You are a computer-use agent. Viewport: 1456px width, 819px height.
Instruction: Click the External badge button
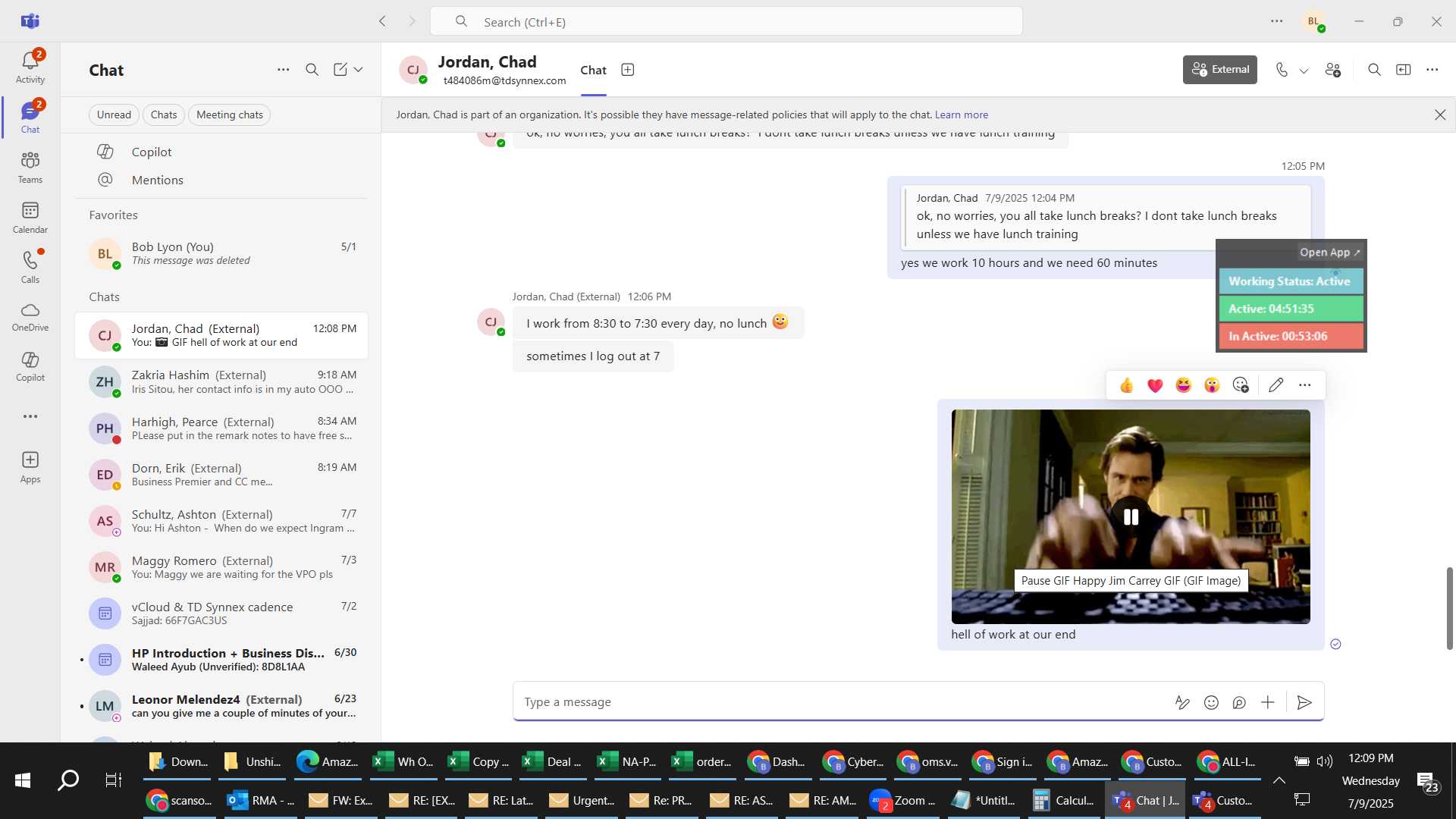click(x=1219, y=70)
